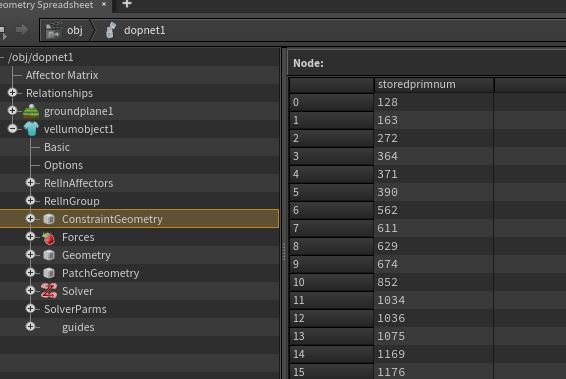This screenshot has height=379, width=566.
Task: Switch to the Geometry Spreadsheet tab
Action: (x=46, y=5)
